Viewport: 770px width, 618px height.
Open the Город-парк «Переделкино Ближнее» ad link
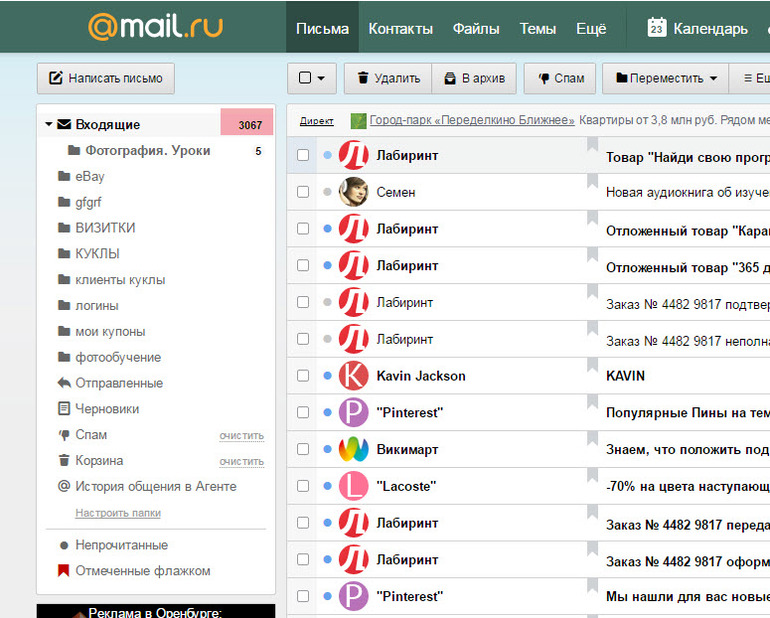[x=472, y=120]
